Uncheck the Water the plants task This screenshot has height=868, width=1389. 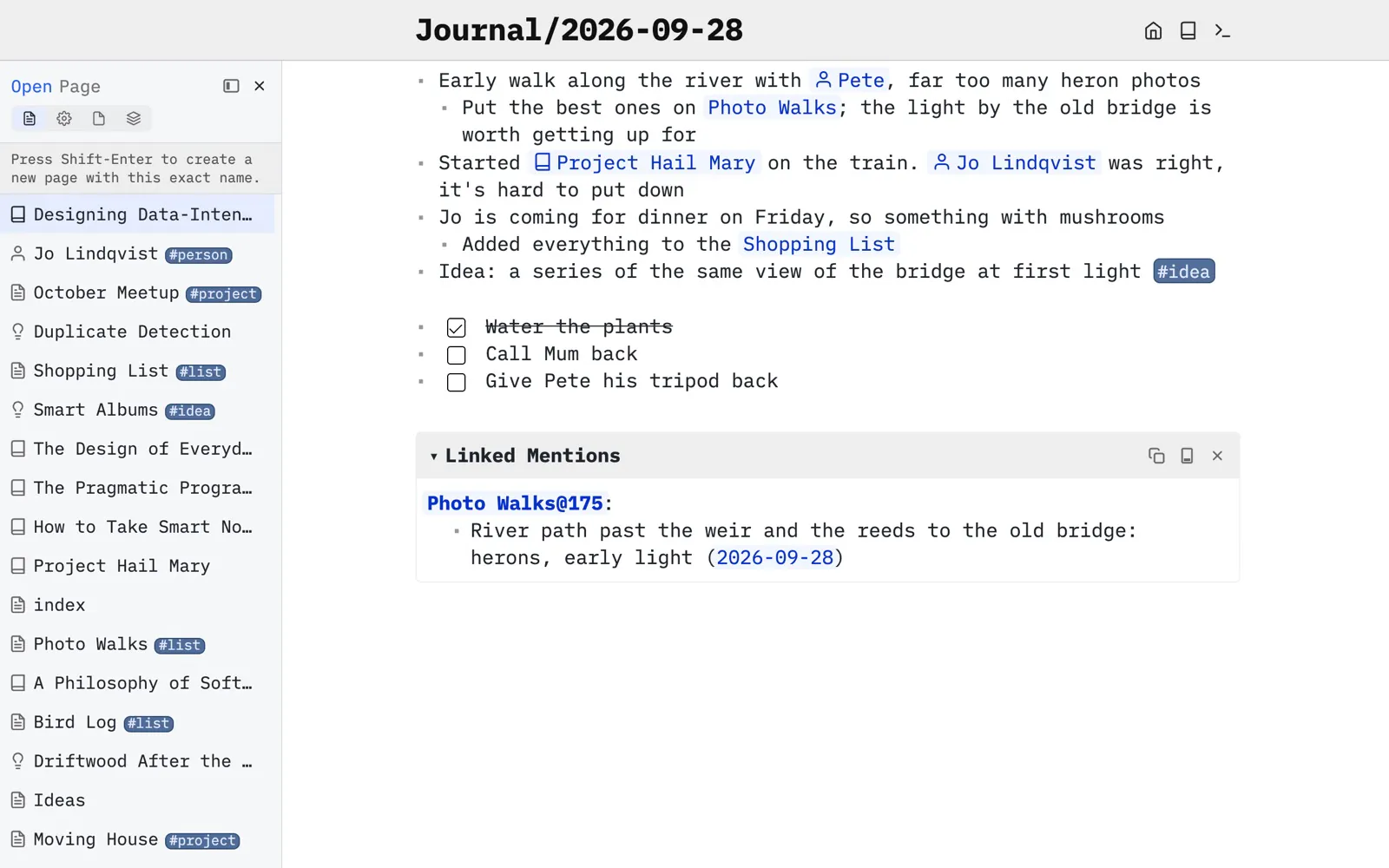457,328
